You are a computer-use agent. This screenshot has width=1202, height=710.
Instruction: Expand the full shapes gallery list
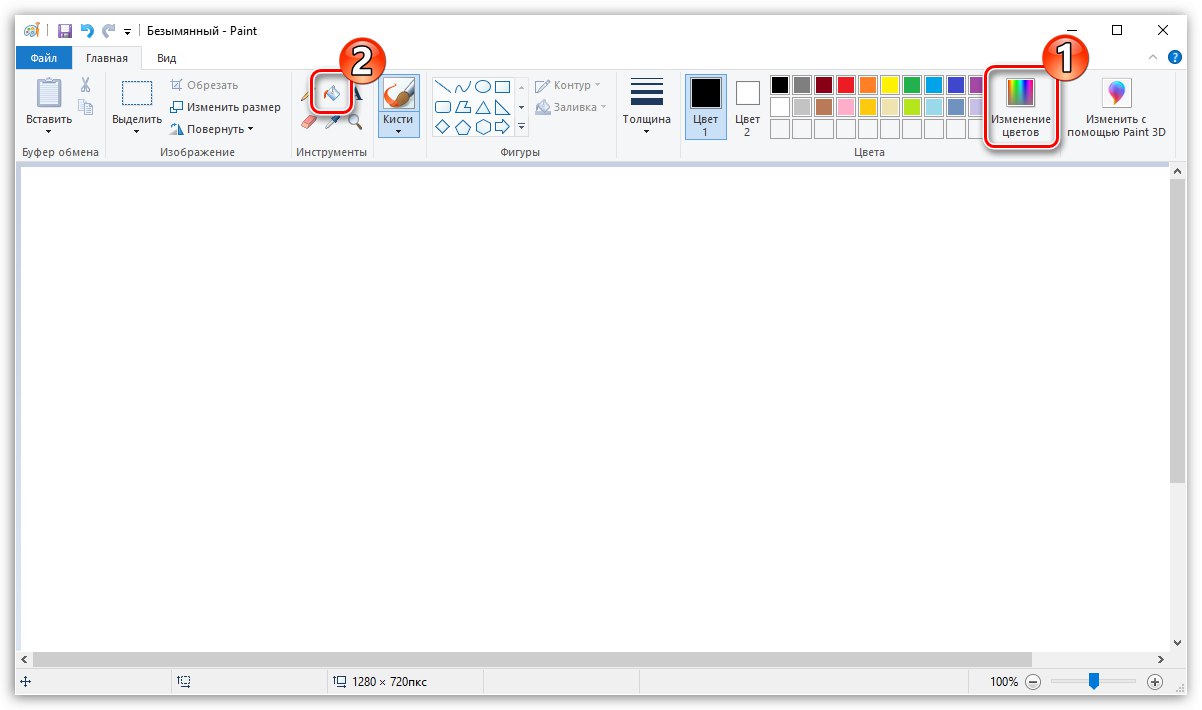(521, 127)
